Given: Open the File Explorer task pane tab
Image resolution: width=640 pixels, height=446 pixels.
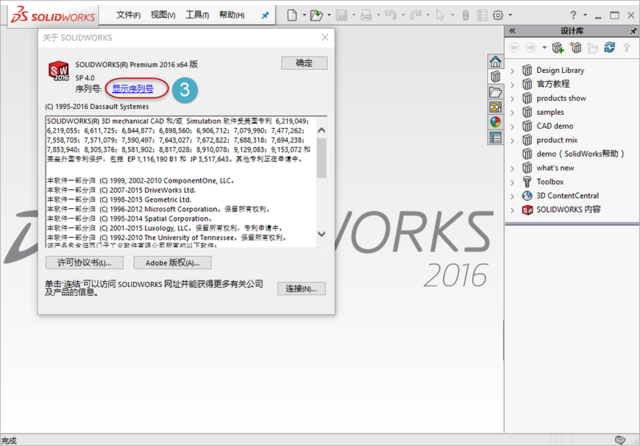Looking at the screenshot, I should (496, 92).
